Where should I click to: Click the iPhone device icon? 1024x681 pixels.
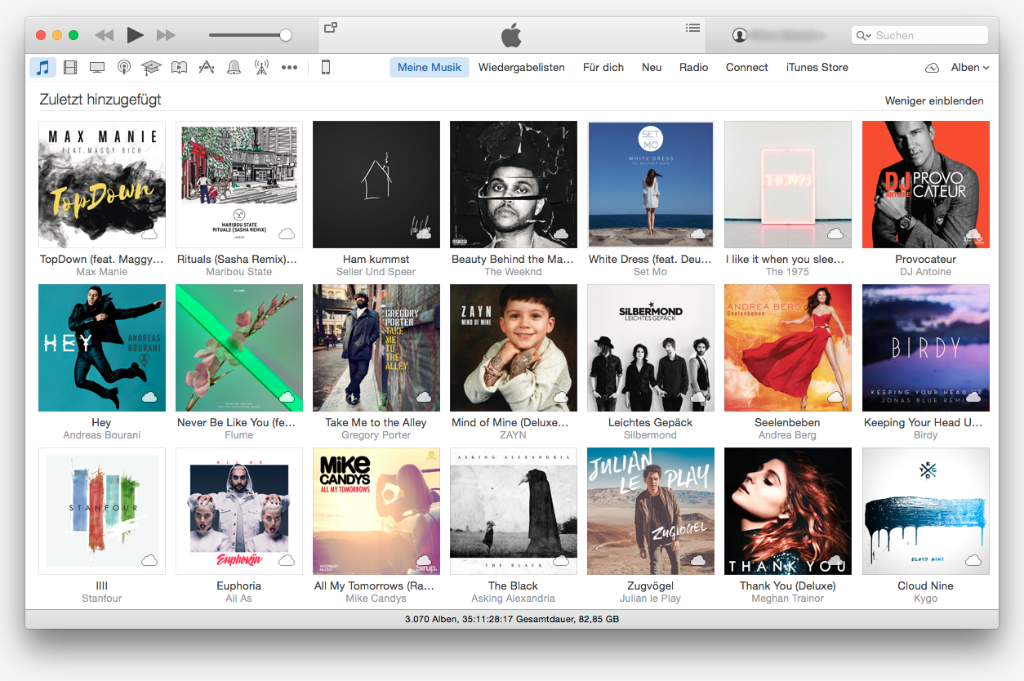(325, 68)
